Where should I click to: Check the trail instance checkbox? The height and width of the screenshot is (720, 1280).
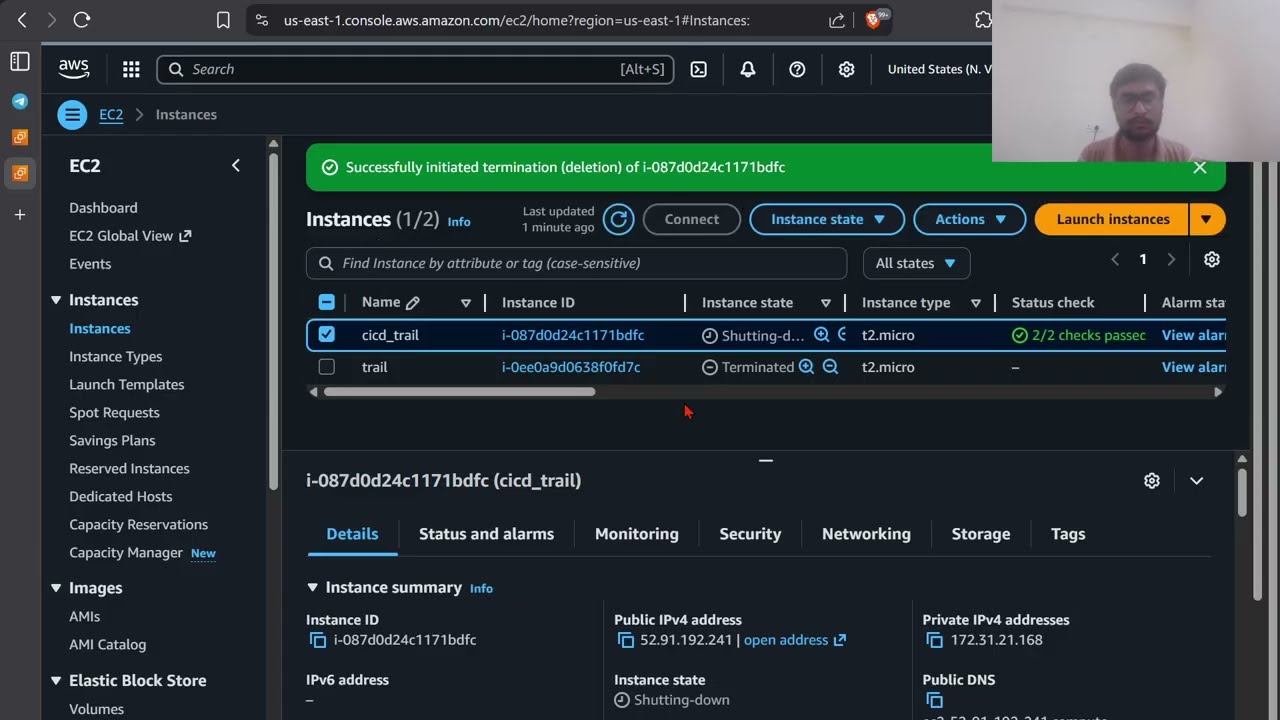coord(326,367)
